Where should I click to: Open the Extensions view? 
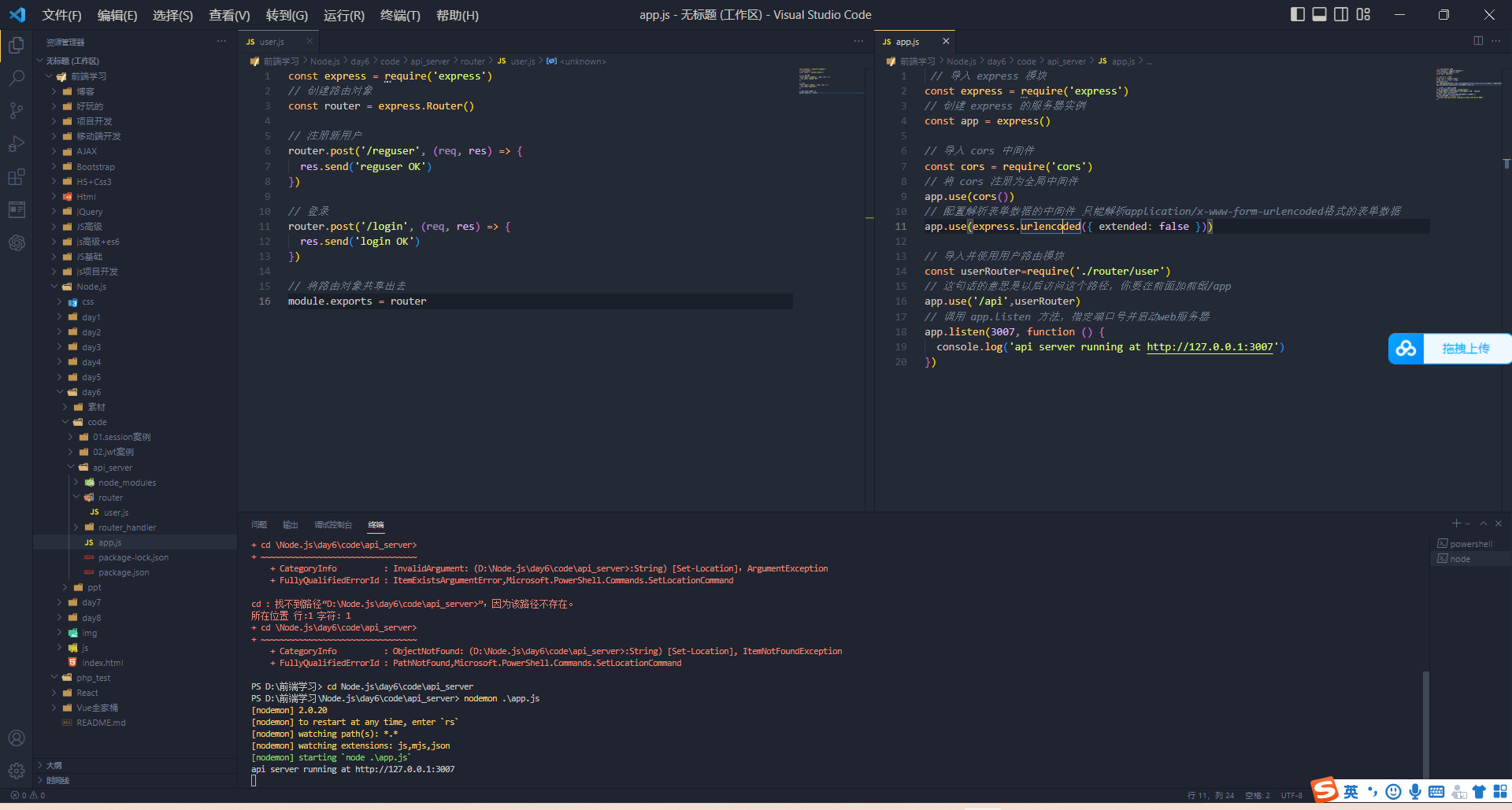[17, 177]
